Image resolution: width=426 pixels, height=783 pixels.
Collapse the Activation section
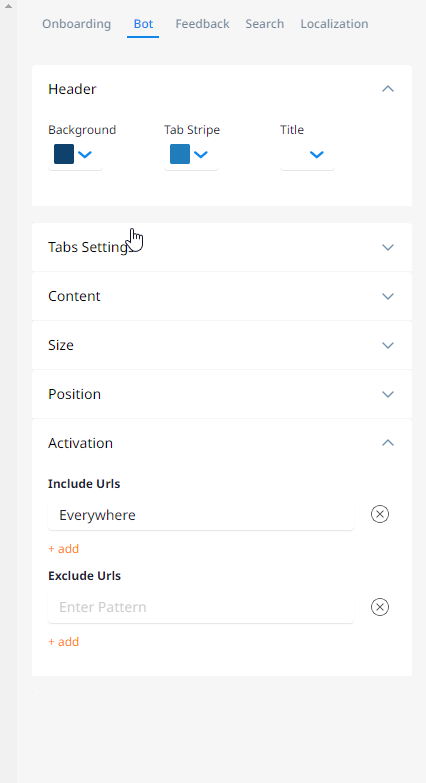[388, 443]
